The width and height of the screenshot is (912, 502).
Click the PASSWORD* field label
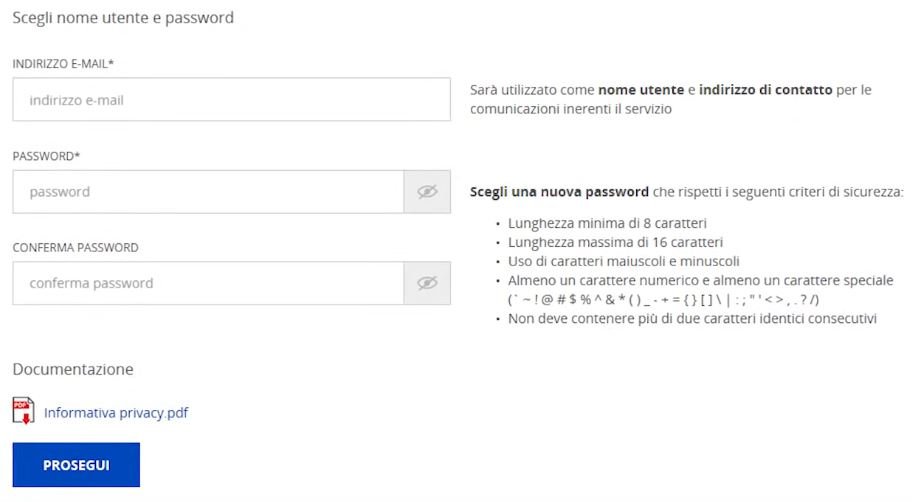tap(46, 156)
